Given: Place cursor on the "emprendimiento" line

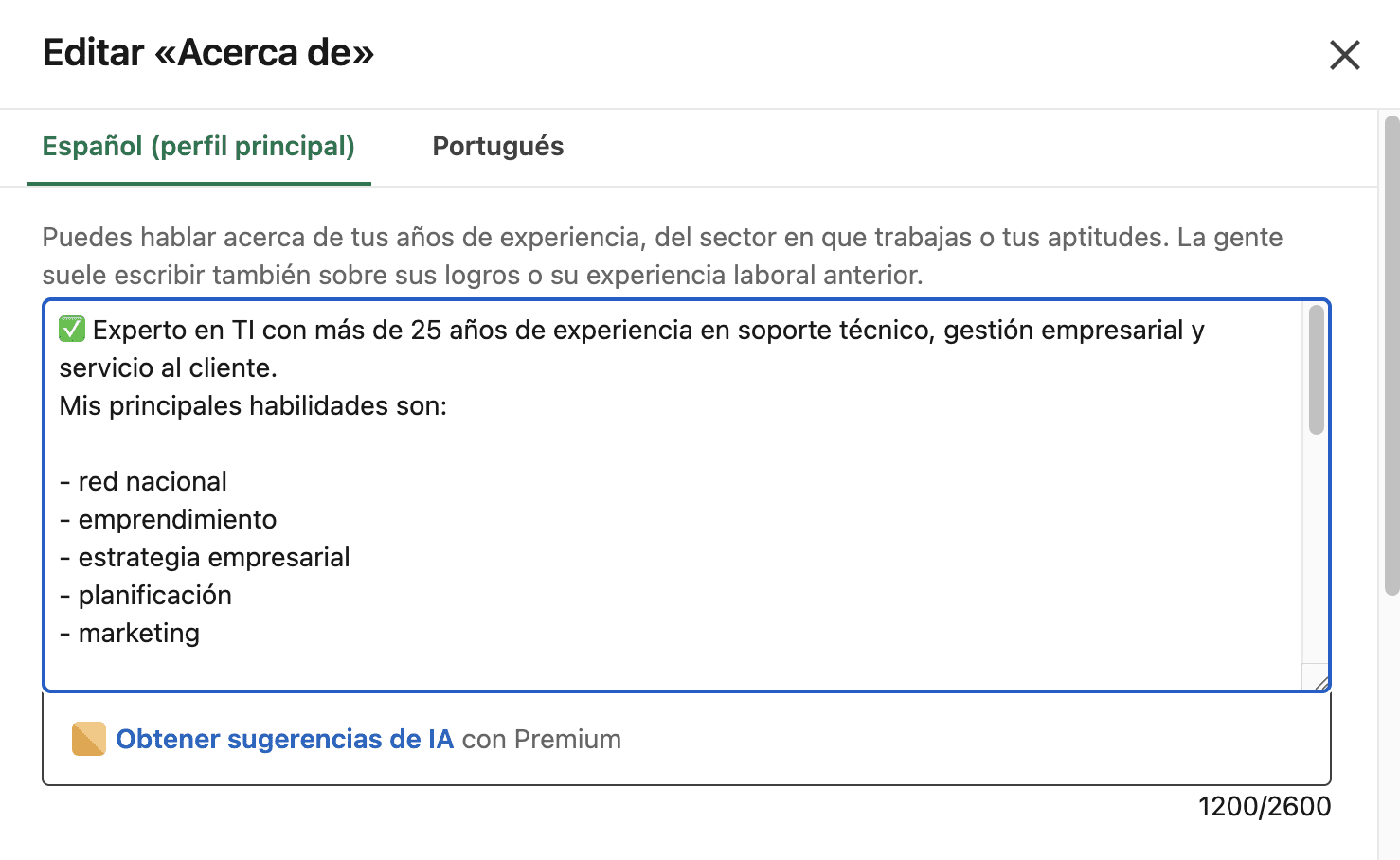Looking at the screenshot, I should 177,520.
